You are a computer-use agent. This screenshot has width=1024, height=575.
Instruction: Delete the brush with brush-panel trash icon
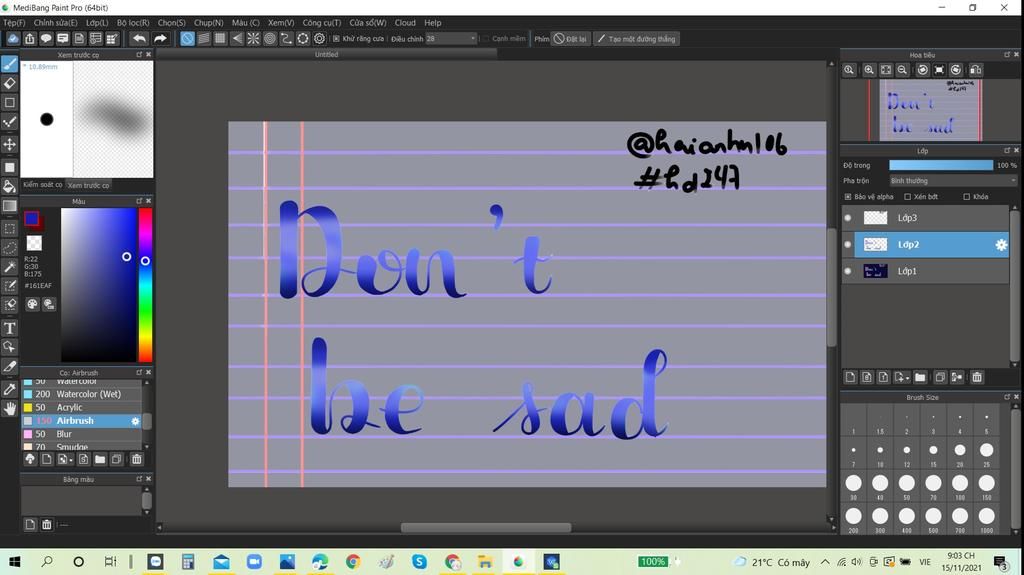tap(136, 459)
